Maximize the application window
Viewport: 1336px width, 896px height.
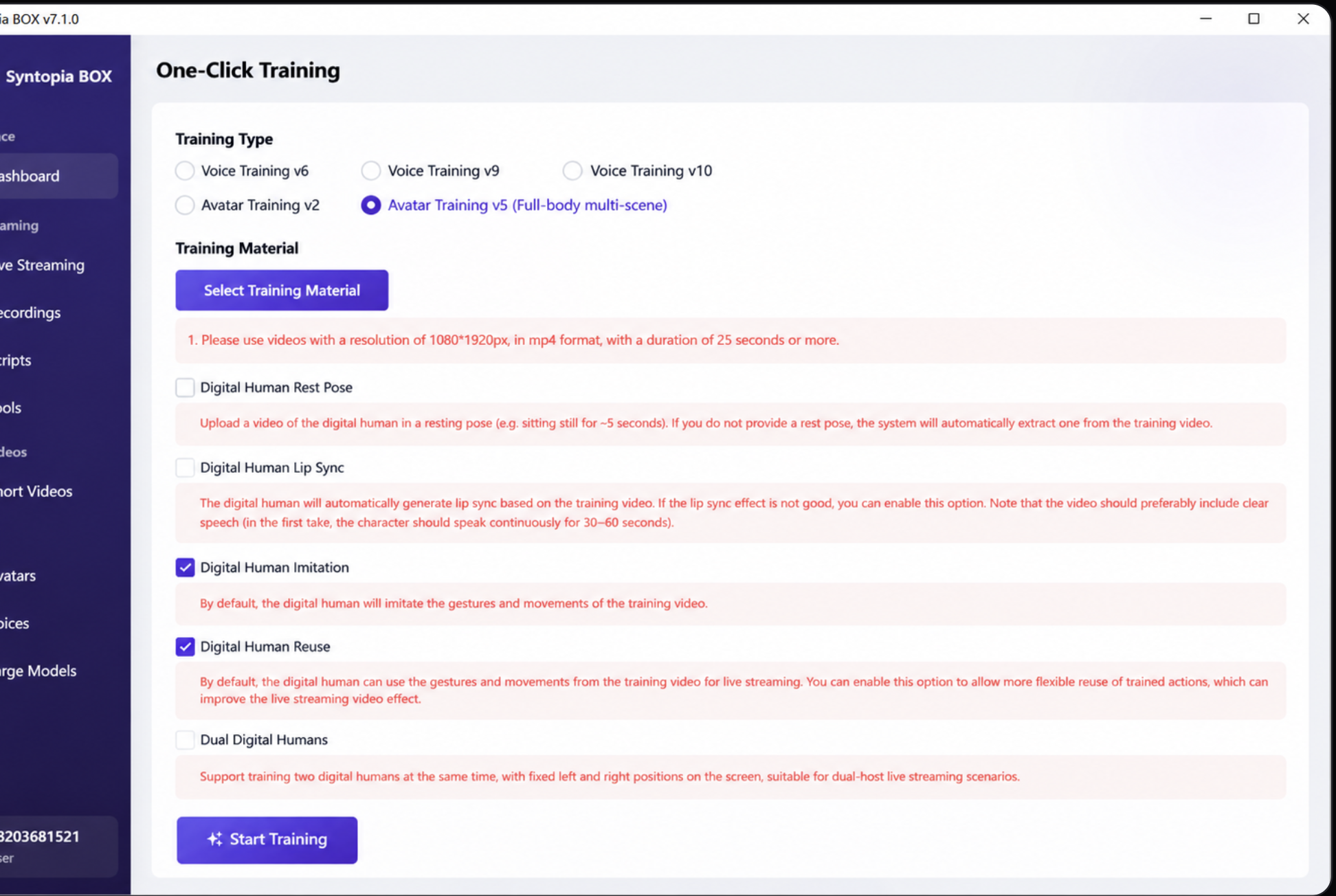[1254, 19]
